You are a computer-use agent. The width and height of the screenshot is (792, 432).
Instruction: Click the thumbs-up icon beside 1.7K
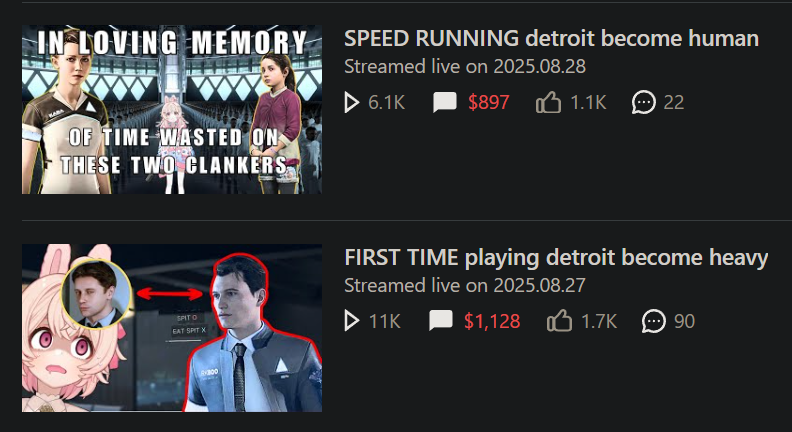click(x=560, y=320)
